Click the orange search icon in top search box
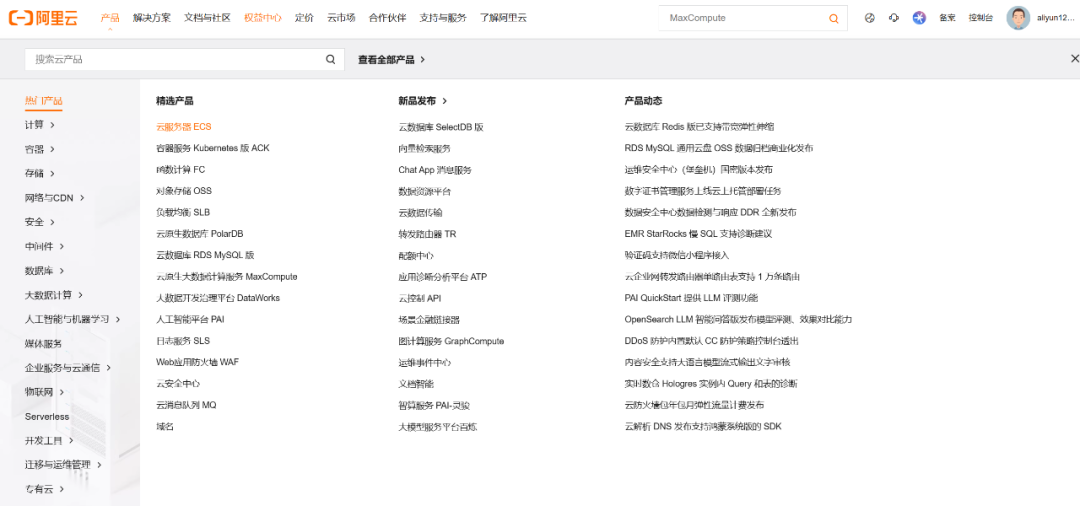The image size is (1080, 506). [x=834, y=19]
